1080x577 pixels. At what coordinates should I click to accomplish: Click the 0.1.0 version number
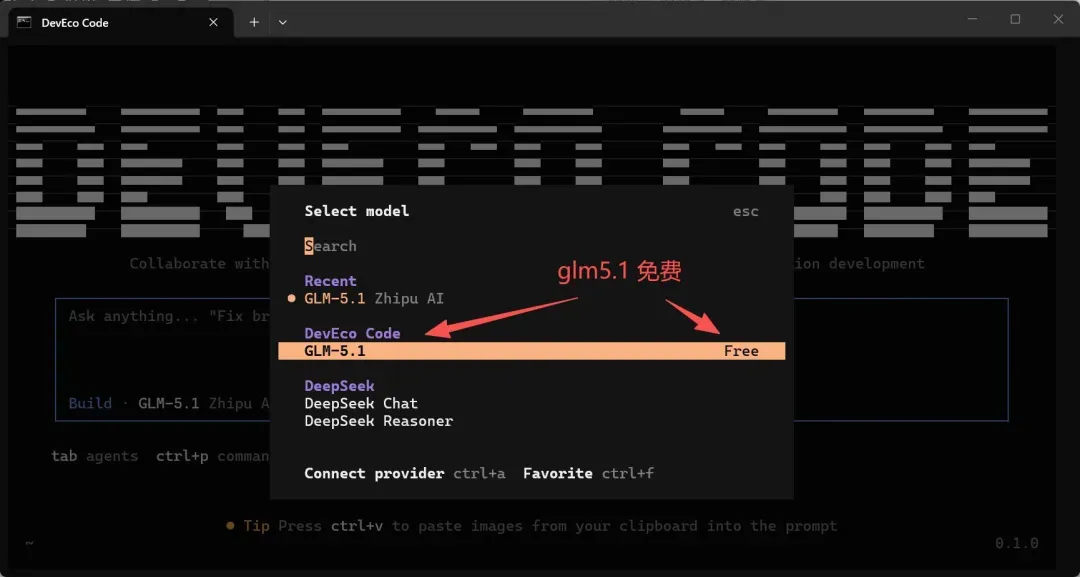pos(1017,543)
